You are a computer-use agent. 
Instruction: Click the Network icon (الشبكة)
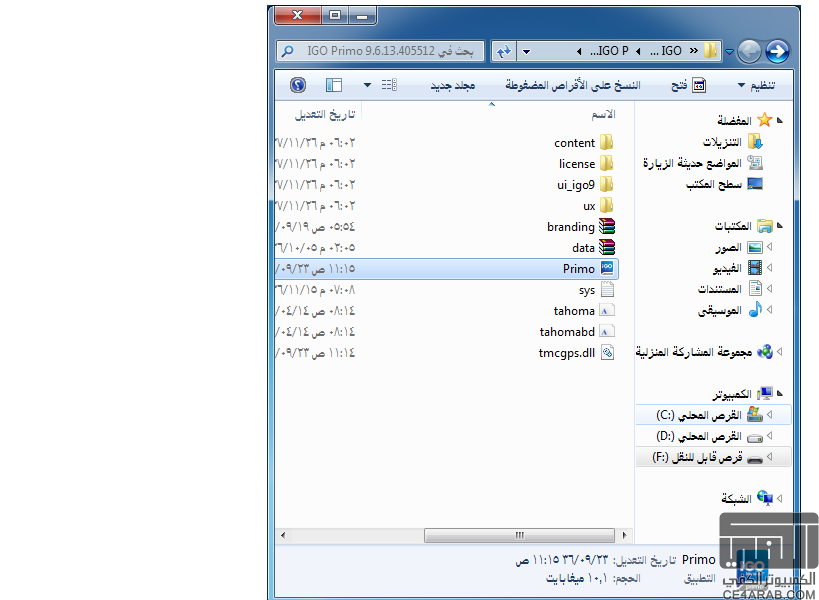(x=765, y=498)
